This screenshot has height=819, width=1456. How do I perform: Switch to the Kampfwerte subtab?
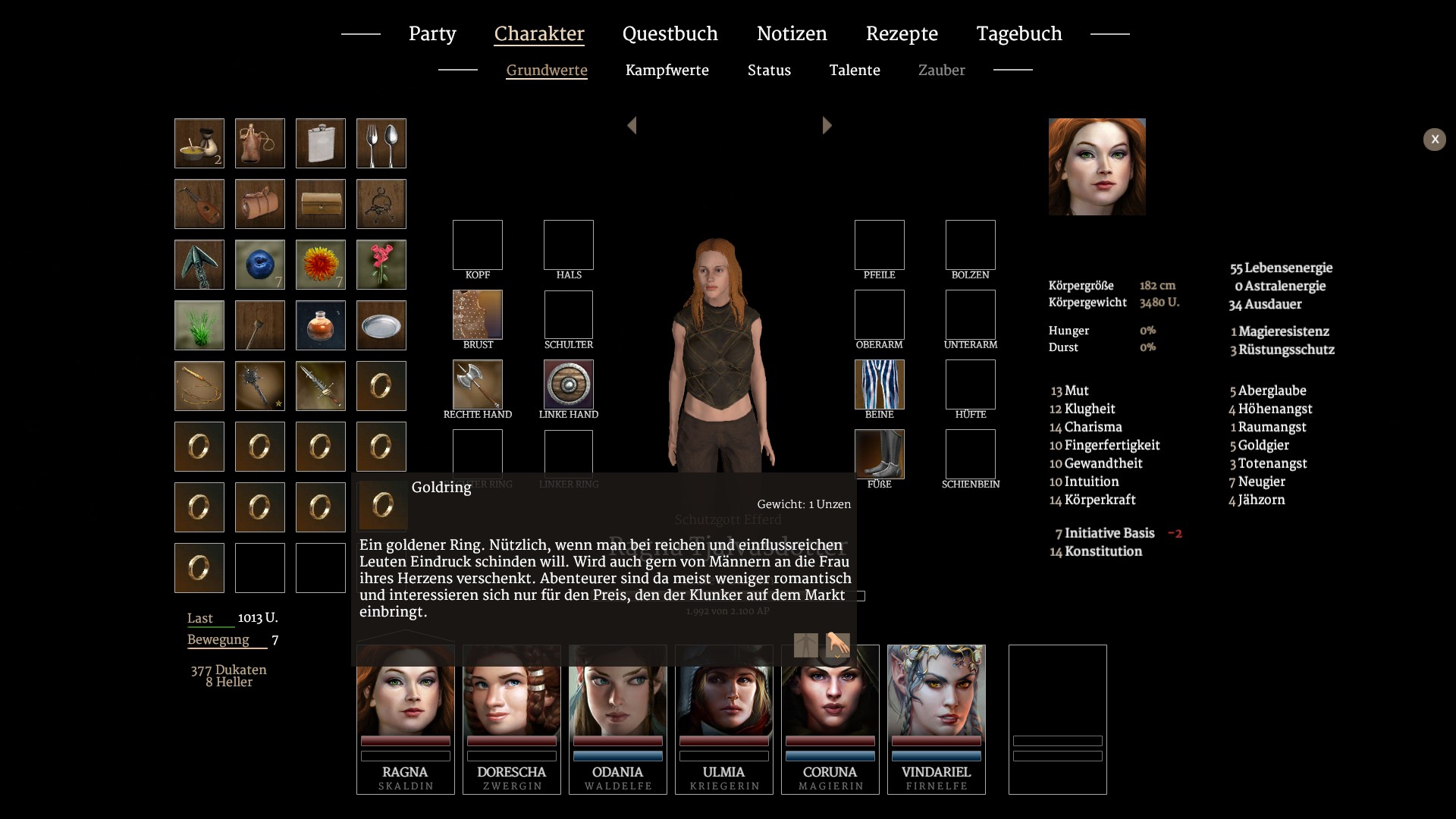coord(667,71)
